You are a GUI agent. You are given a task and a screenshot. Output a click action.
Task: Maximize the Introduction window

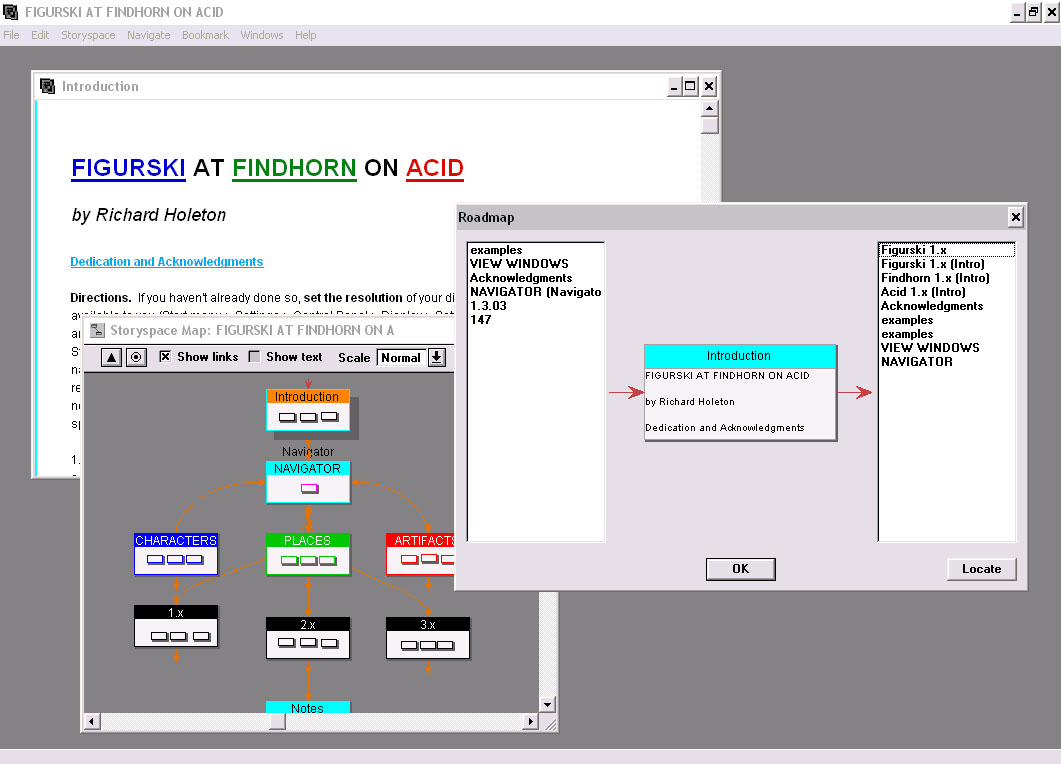[x=690, y=86]
